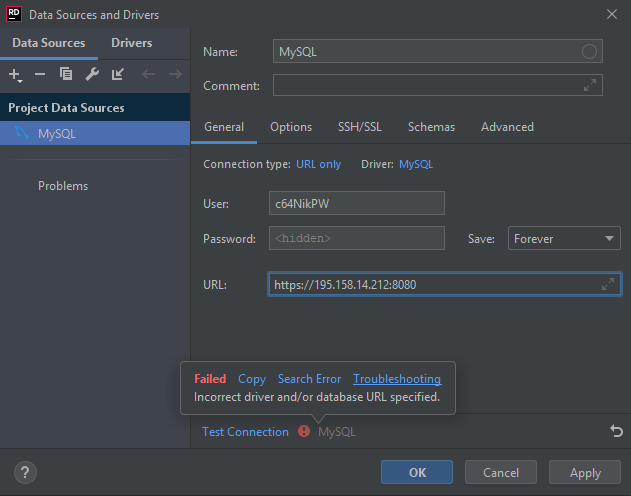Image resolution: width=631 pixels, height=496 pixels.
Task: Open the Advanced tab
Action: point(507,127)
